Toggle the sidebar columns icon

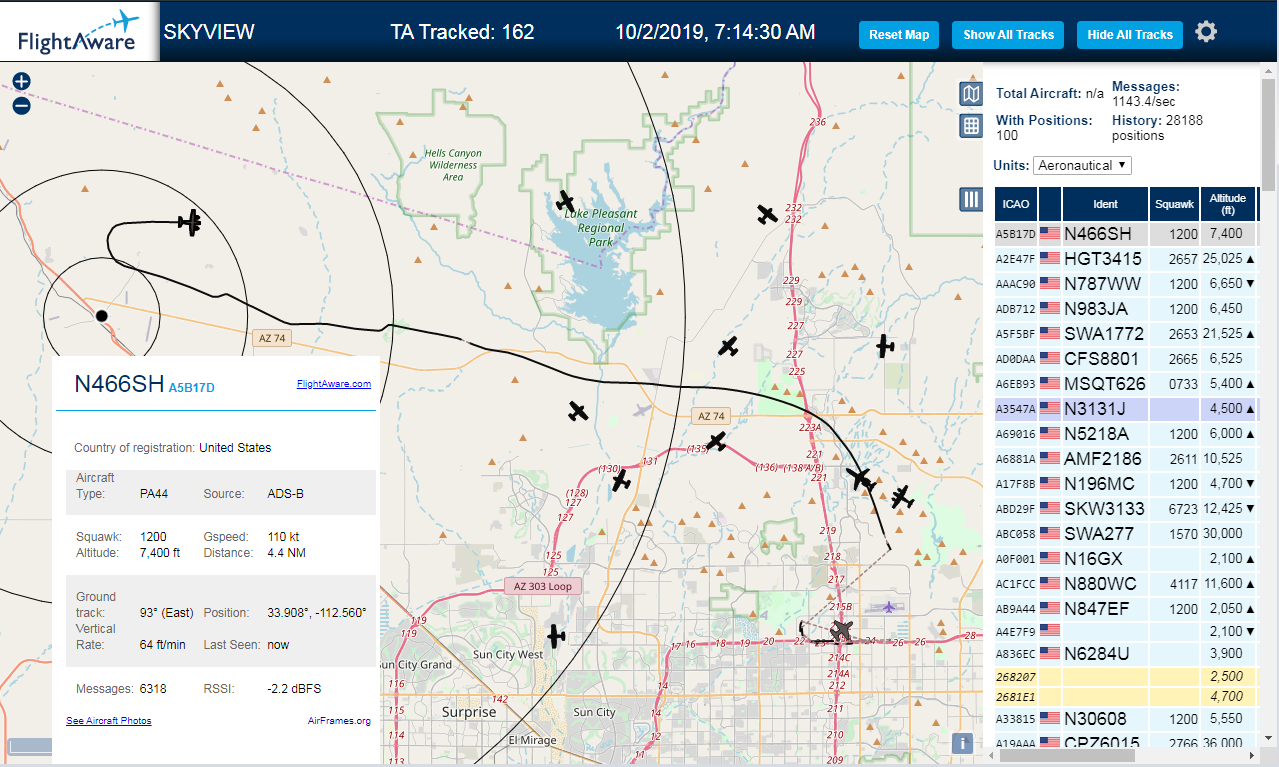[970, 199]
